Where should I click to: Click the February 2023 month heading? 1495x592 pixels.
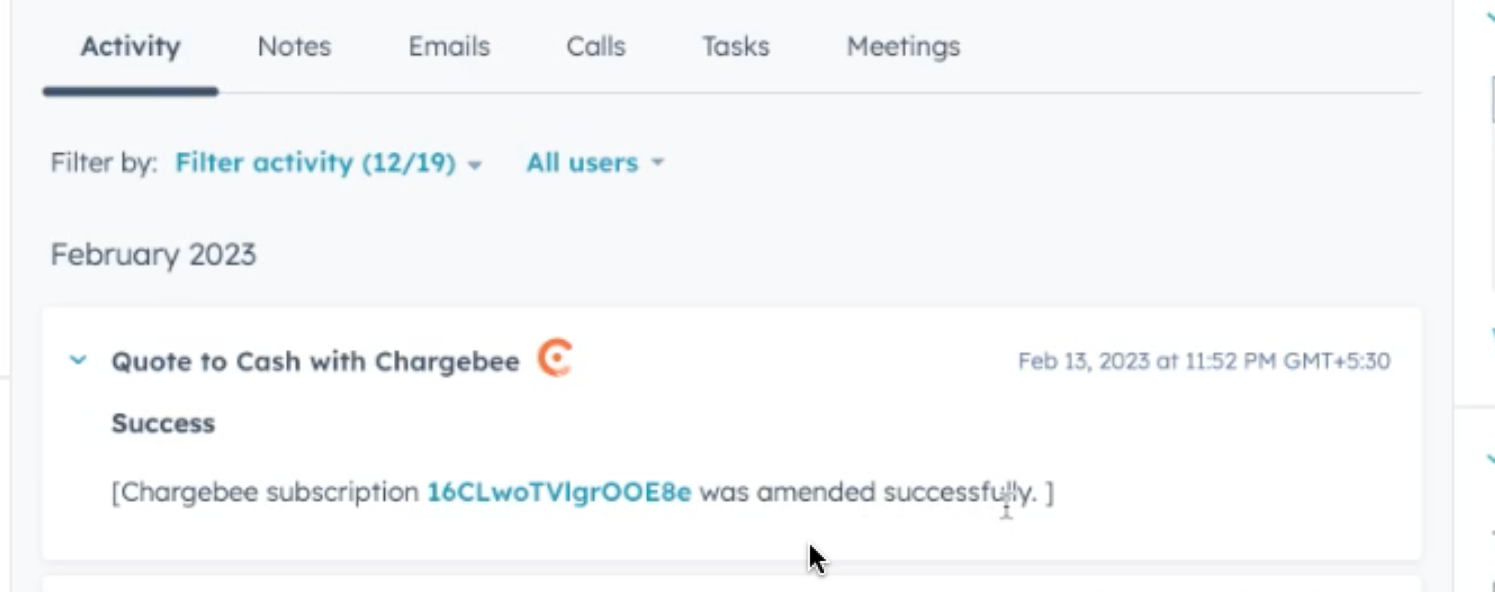[x=153, y=255]
